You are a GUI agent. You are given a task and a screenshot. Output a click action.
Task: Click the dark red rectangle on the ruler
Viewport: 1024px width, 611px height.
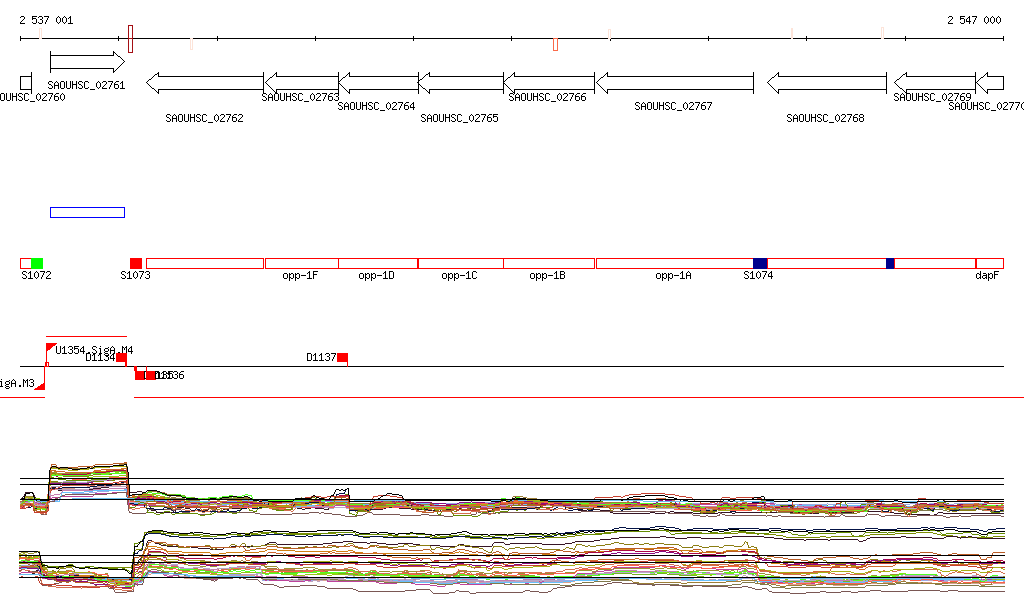[130, 39]
